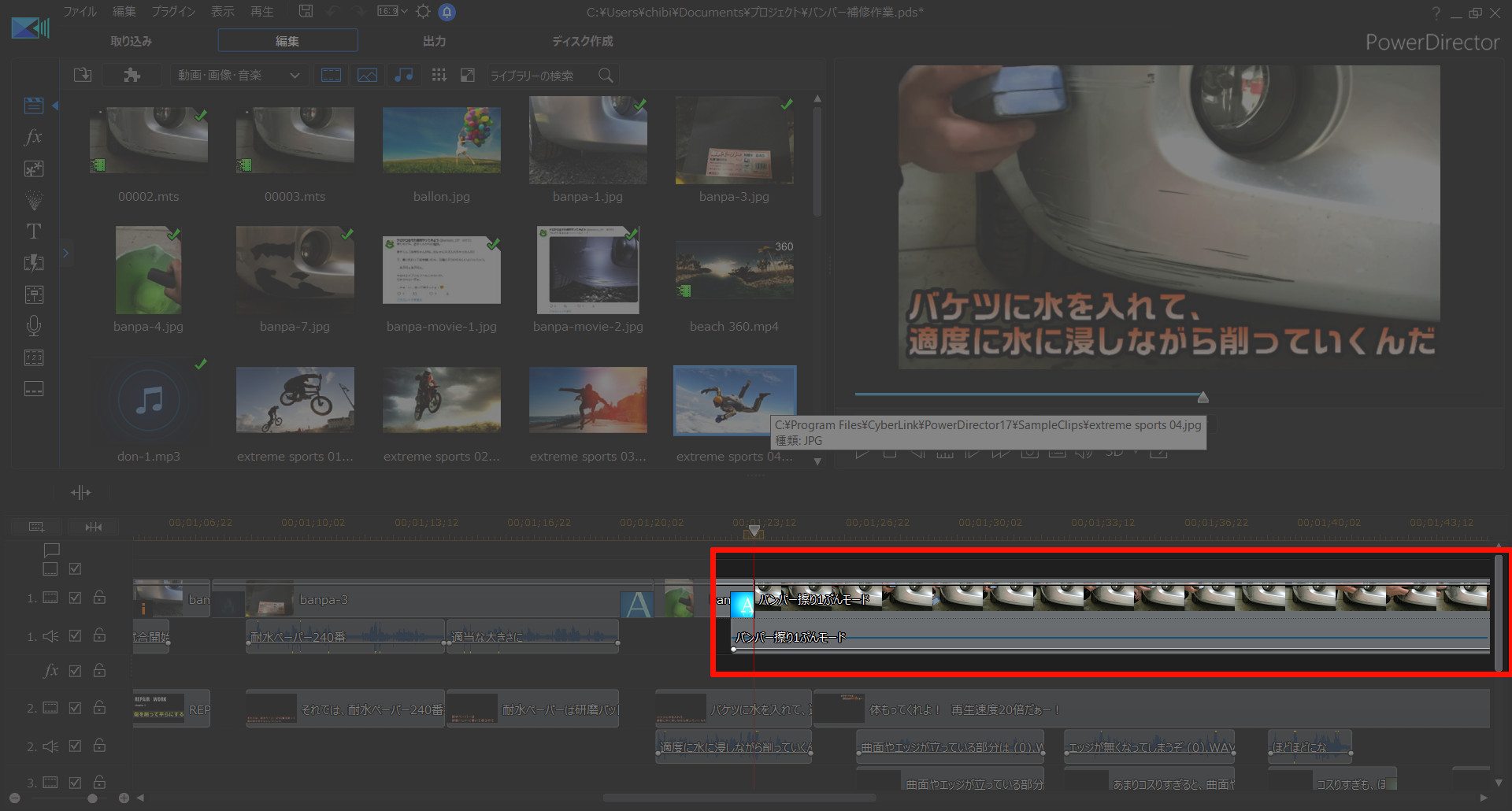Select the banpa-3 clip on video track 1
This screenshot has height=811, width=1512.
click(x=432, y=600)
